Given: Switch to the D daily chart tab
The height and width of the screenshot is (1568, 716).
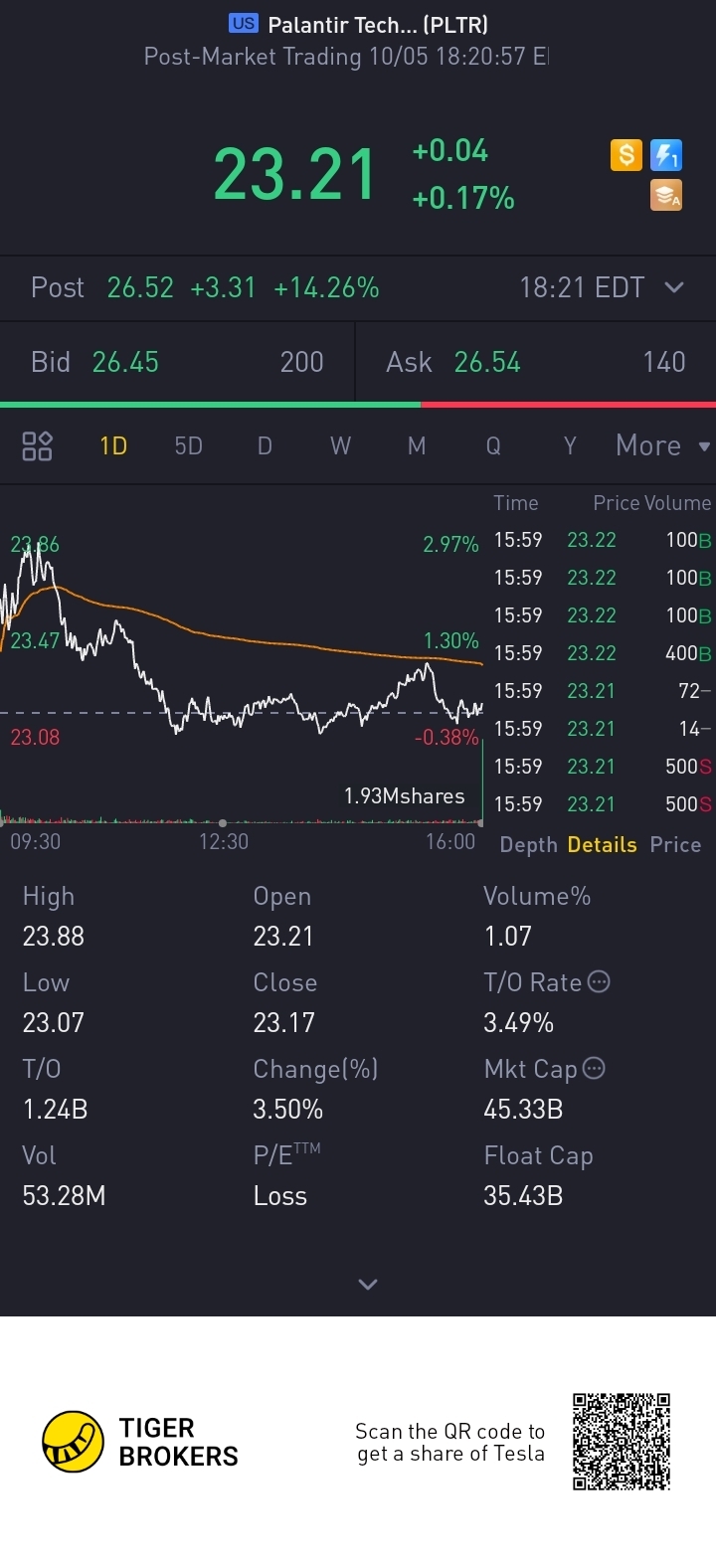Looking at the screenshot, I should tap(265, 446).
